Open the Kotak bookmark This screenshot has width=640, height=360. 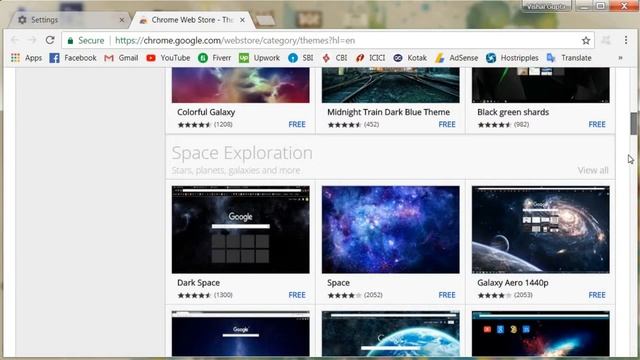pyautogui.click(x=410, y=58)
